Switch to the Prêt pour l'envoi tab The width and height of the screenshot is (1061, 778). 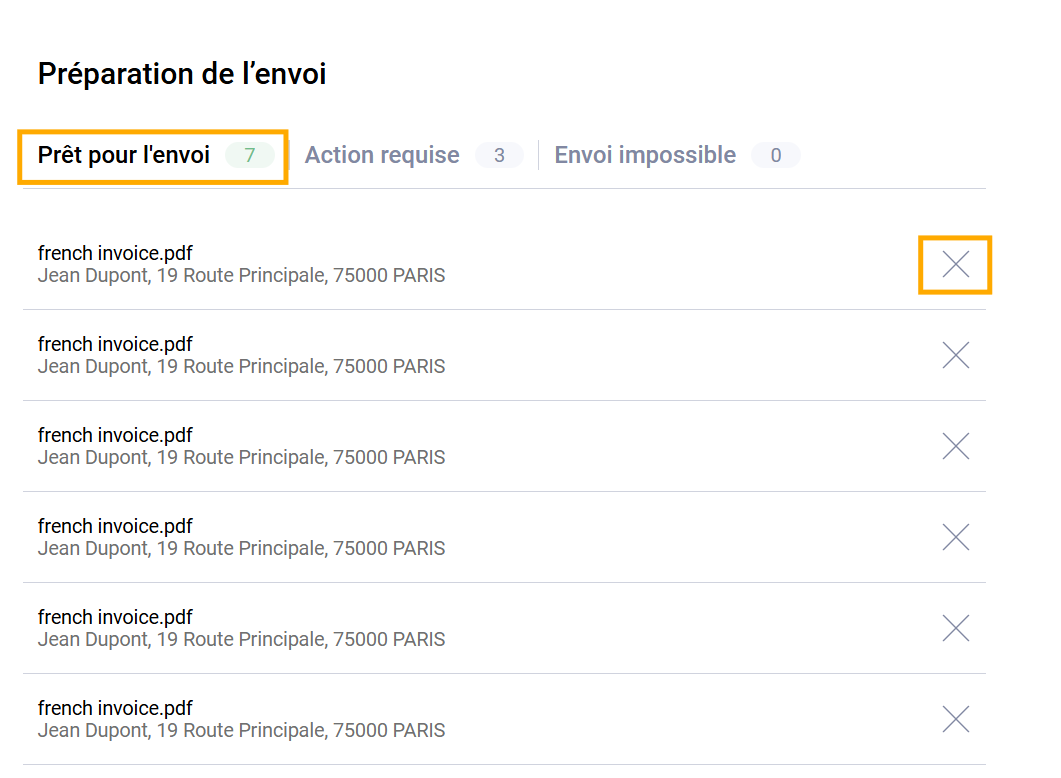pyautogui.click(x=124, y=155)
